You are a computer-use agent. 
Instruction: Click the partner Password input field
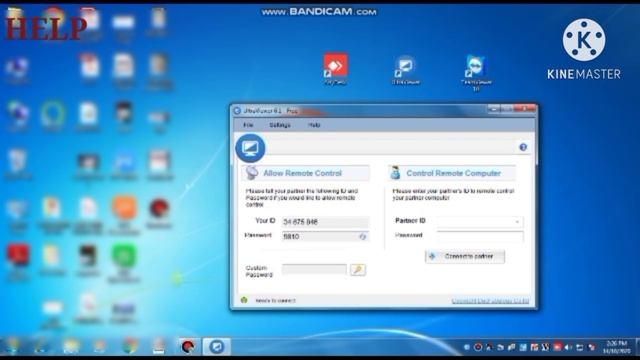480,236
